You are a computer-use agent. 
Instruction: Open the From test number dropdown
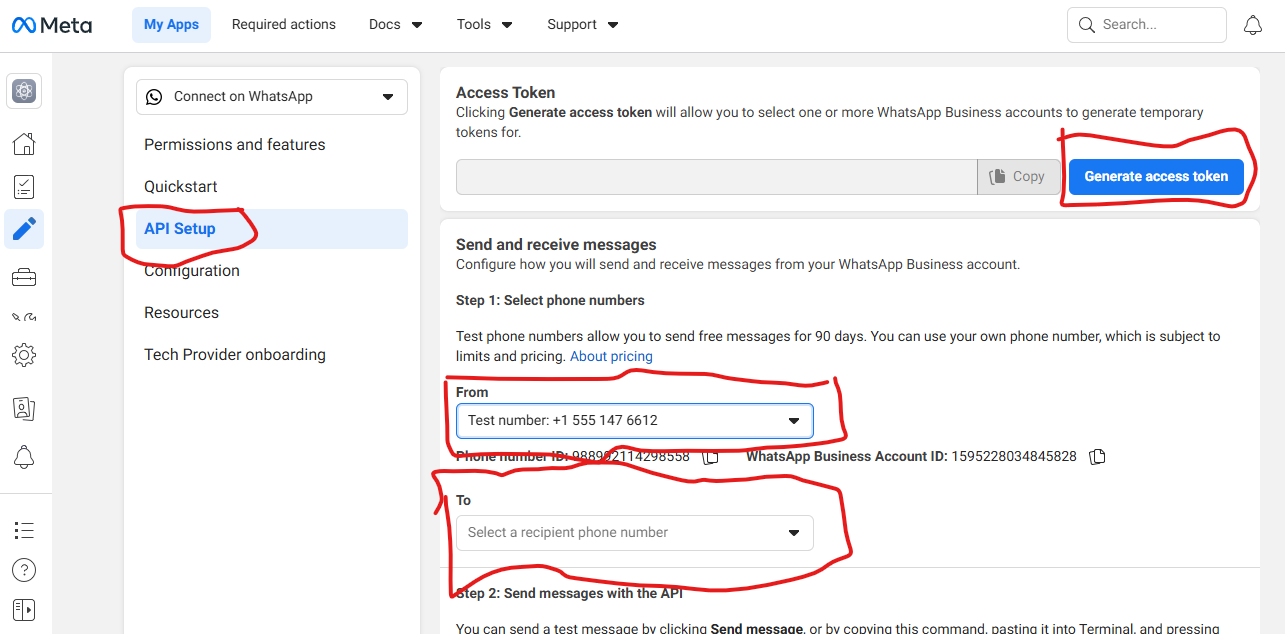click(x=634, y=421)
